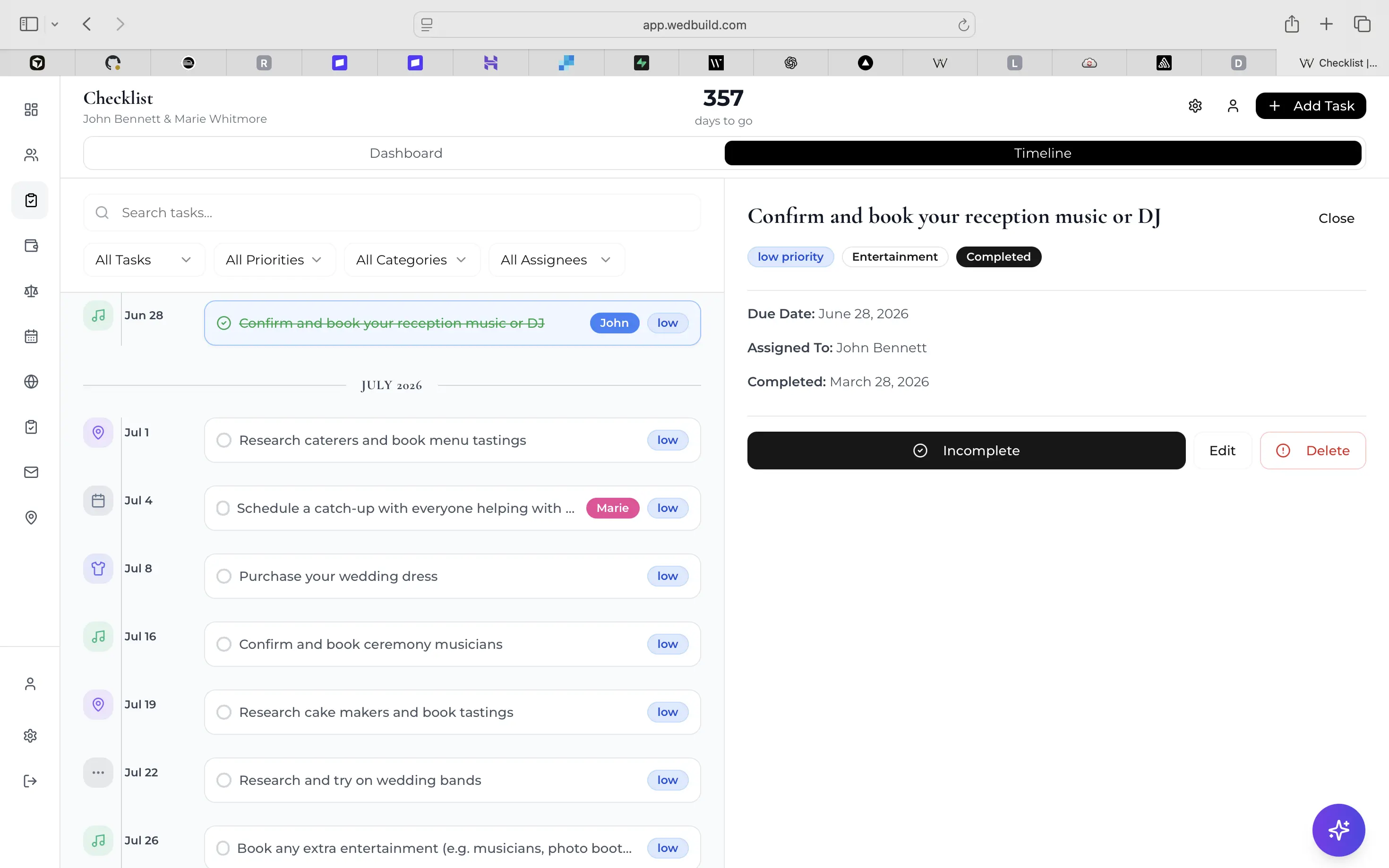Mark 'Purchase your wedding dress' complete
Screen dimensions: 1389x868
click(224, 576)
